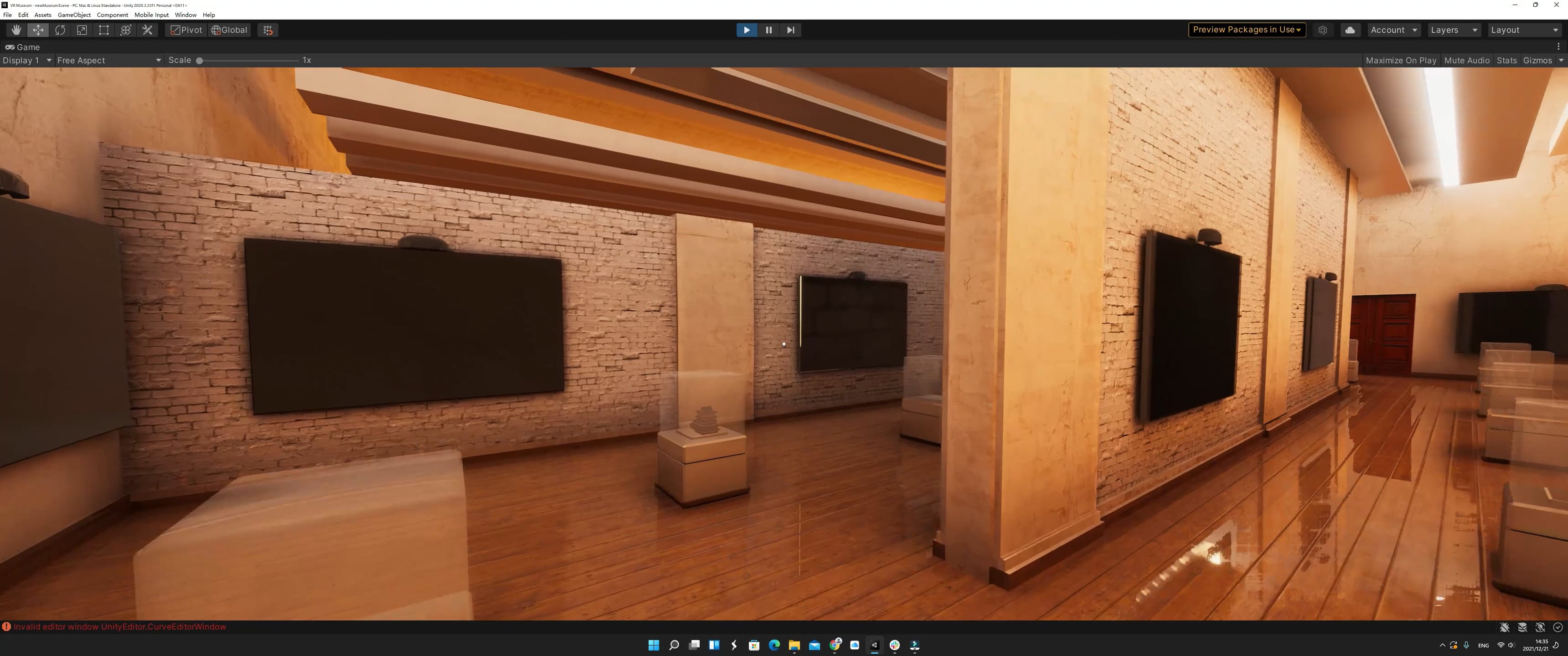Open the Game view options kebab menu

click(1558, 47)
